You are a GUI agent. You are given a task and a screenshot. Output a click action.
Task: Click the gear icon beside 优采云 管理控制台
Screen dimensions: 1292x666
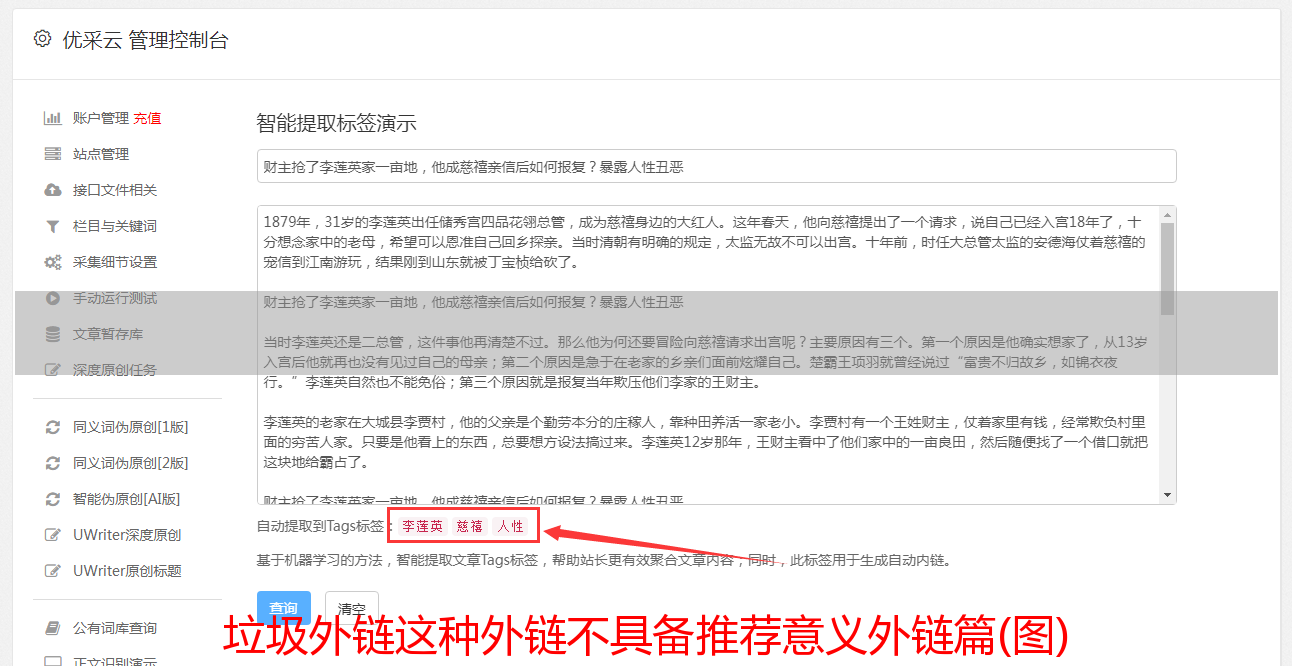[x=42, y=39]
